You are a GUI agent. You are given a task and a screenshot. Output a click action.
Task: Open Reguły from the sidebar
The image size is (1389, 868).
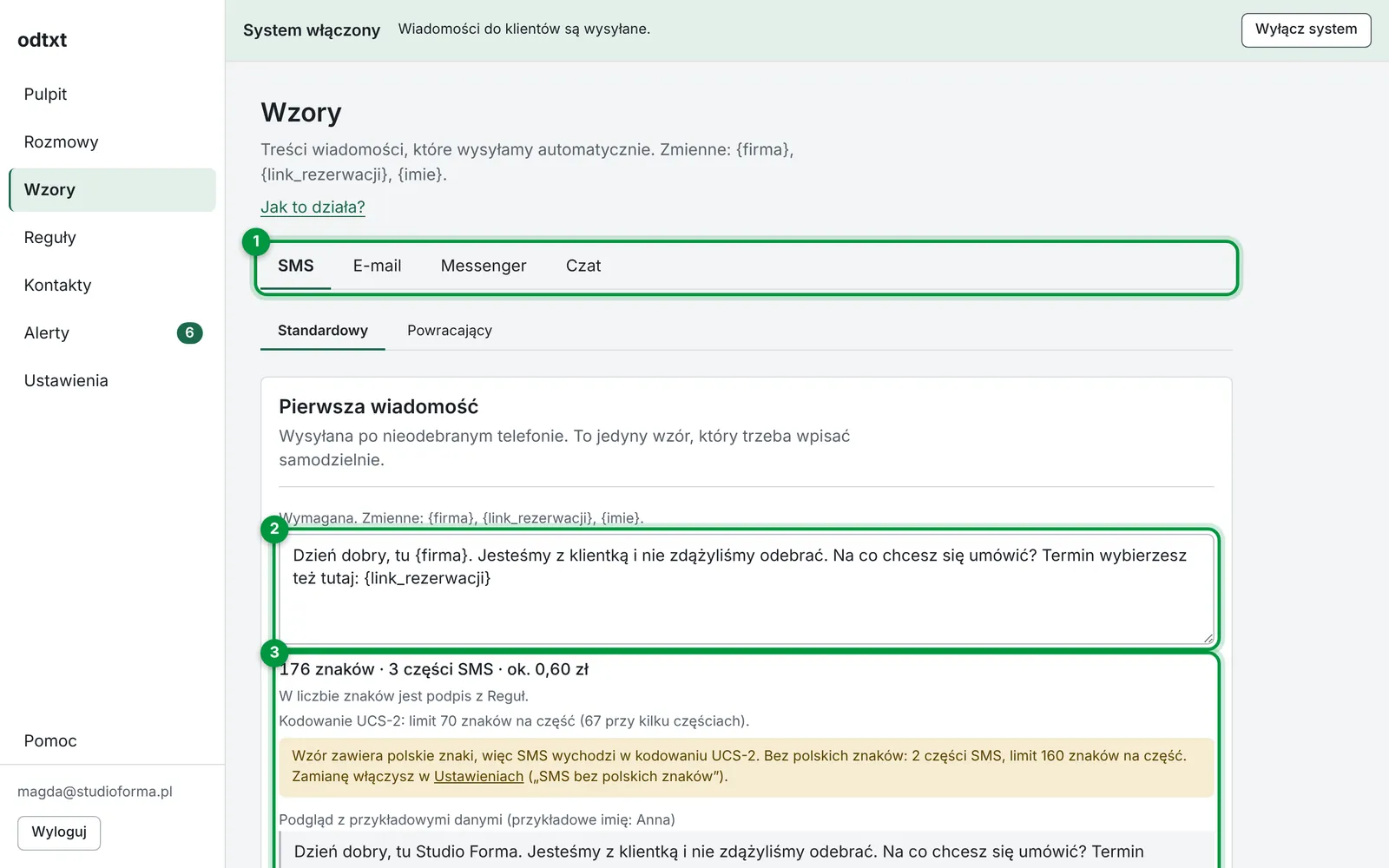click(112, 237)
